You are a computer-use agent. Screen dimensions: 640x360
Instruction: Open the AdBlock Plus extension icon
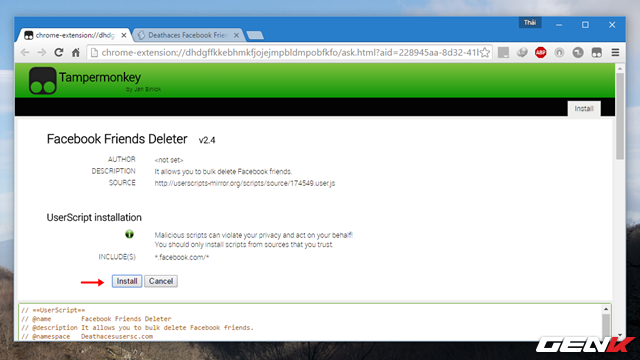pyautogui.click(x=540, y=52)
